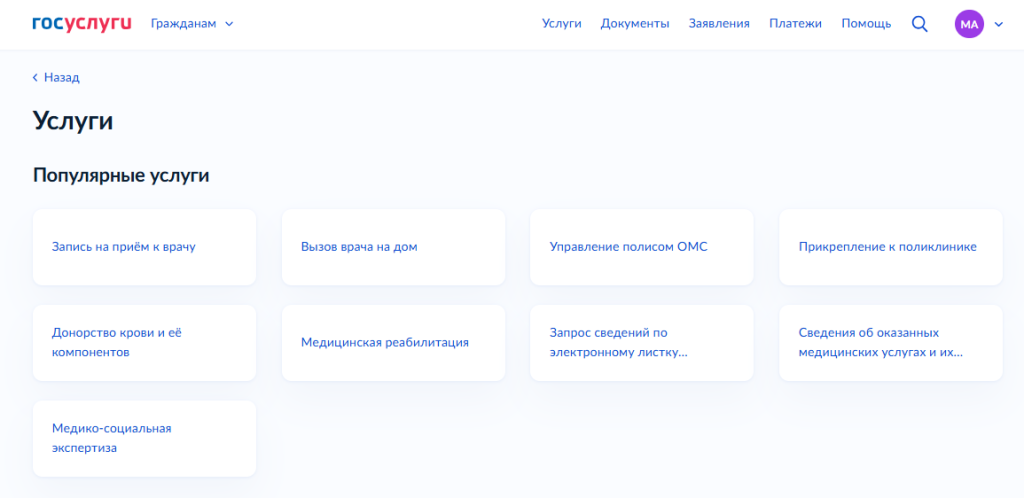Open Запрос сведений по электронному листку
The image size is (1024, 498).
pos(641,343)
